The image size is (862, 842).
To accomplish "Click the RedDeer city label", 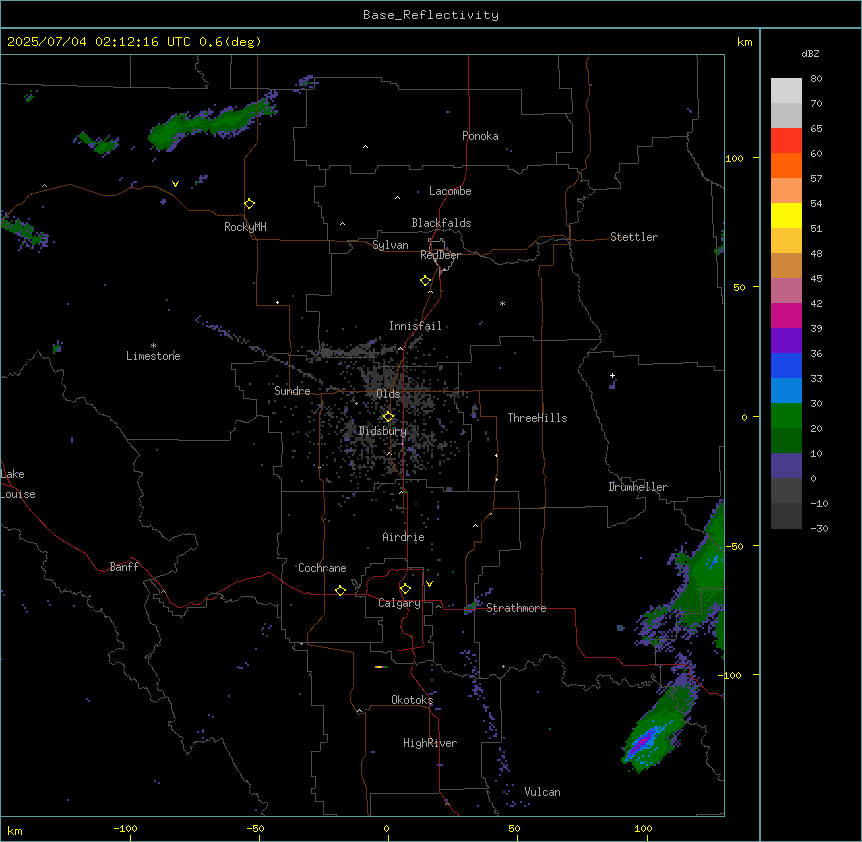I will tap(440, 255).
